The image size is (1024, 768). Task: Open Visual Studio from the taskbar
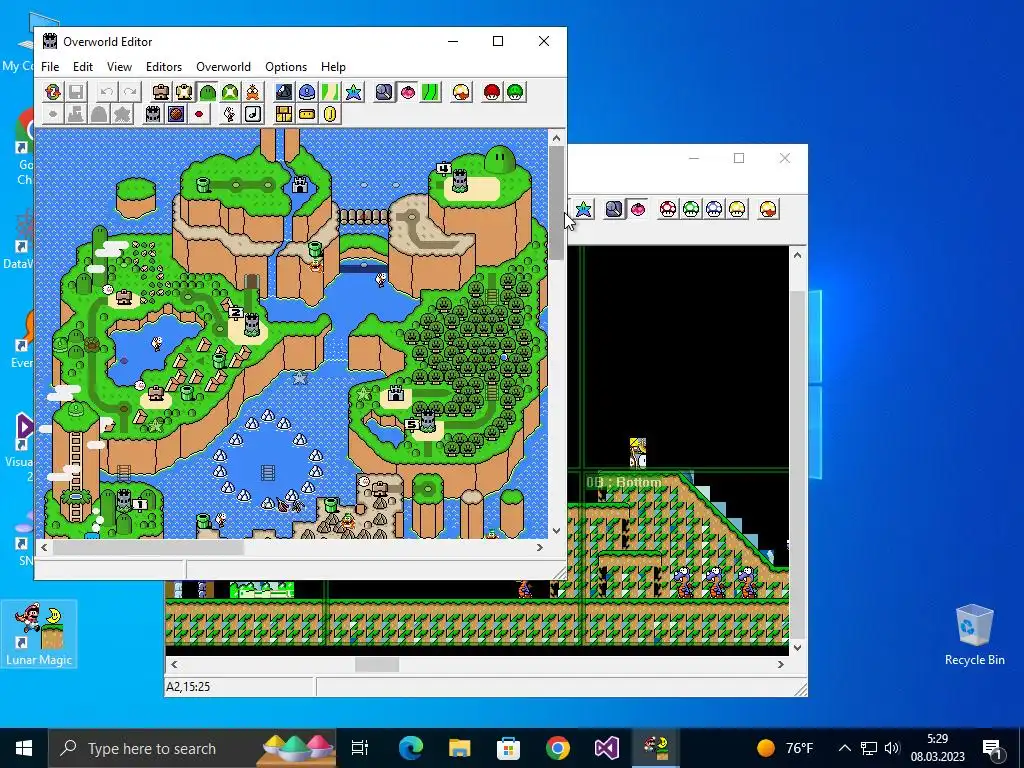606,748
